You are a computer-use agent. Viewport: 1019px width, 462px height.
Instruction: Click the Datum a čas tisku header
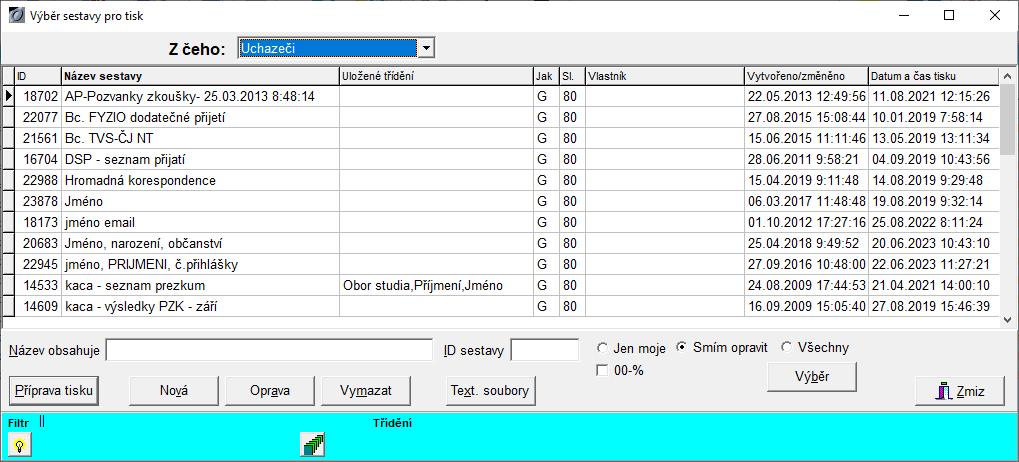[932, 76]
